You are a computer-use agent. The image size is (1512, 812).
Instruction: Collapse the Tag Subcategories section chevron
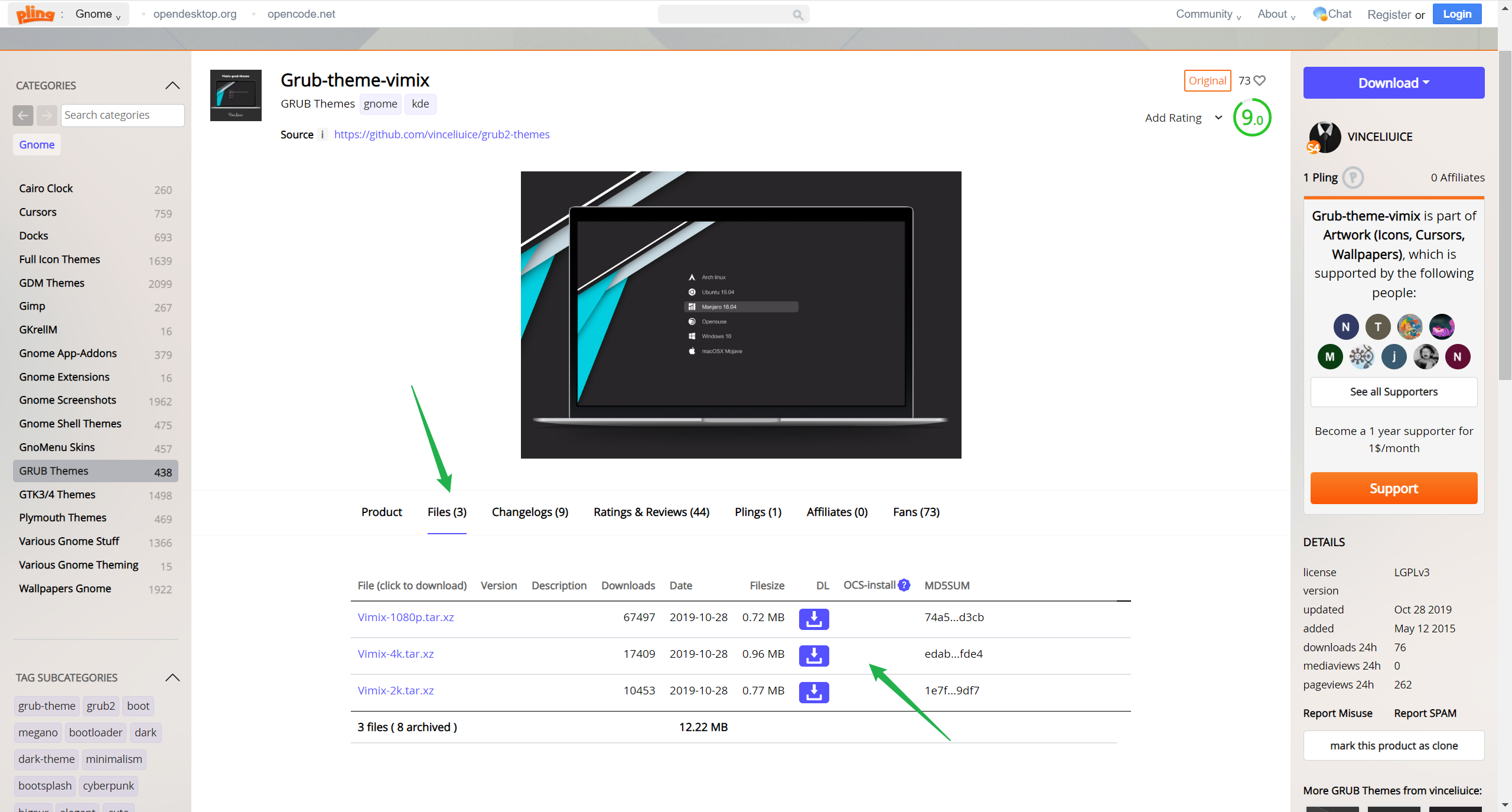[x=172, y=678]
